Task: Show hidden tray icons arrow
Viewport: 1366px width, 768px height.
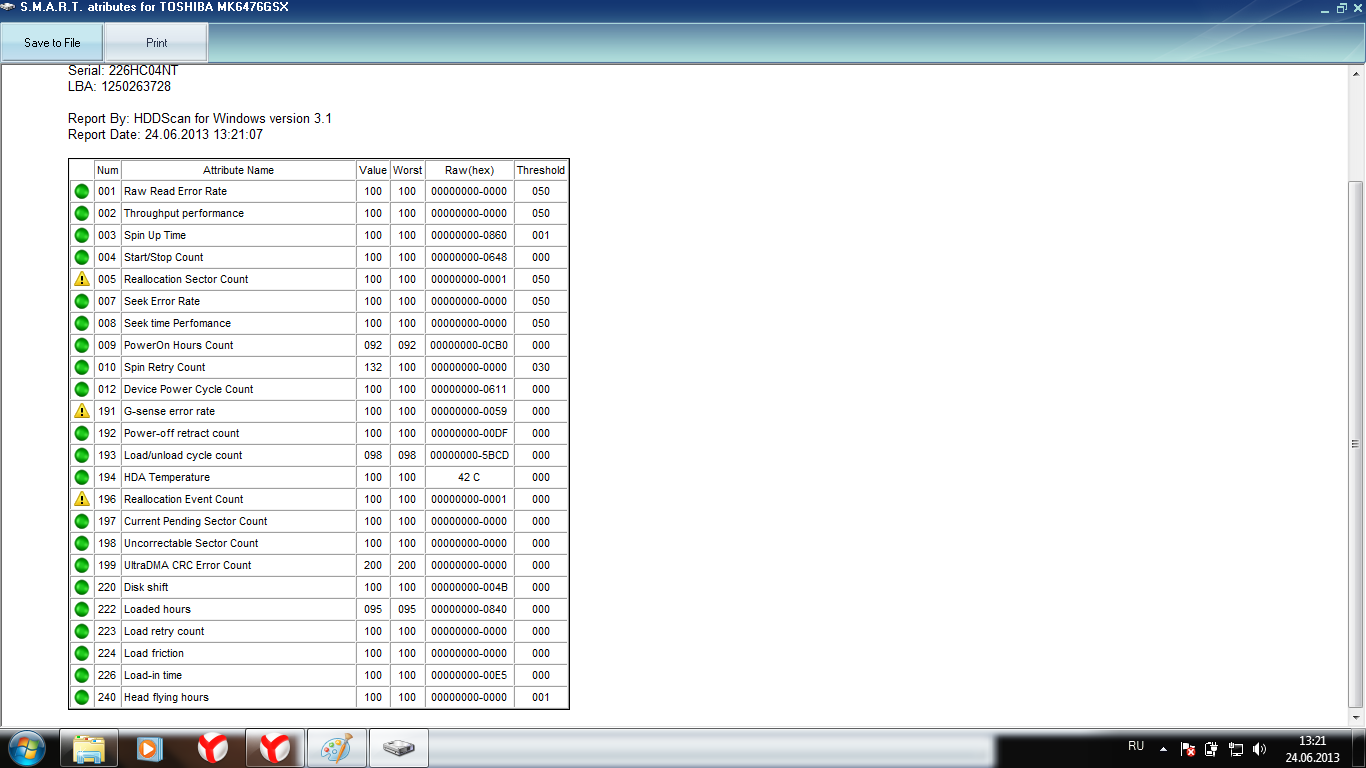Action: pyautogui.click(x=1163, y=748)
